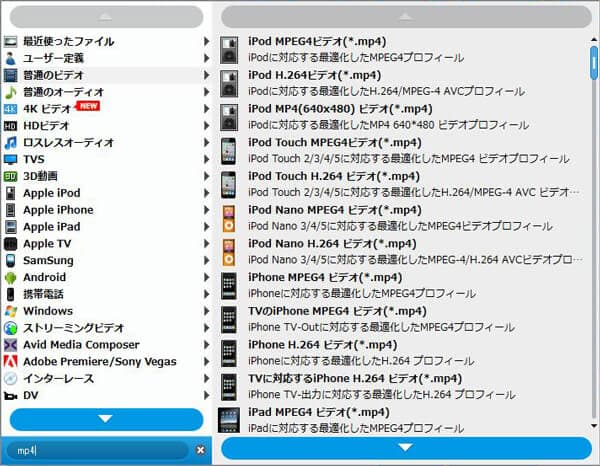Click the HD badge icon for HDビデオ
Screen dimensions: 600x466
click(x=10, y=126)
